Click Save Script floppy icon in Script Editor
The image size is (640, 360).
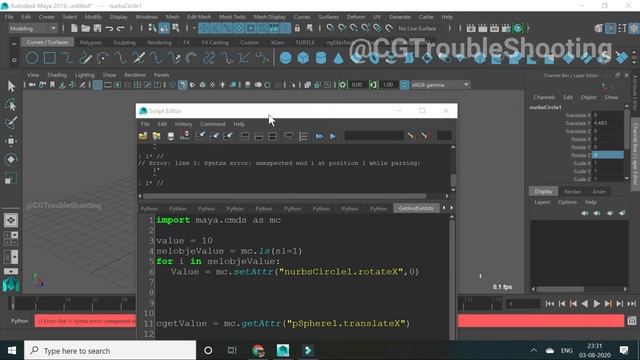click(171, 136)
